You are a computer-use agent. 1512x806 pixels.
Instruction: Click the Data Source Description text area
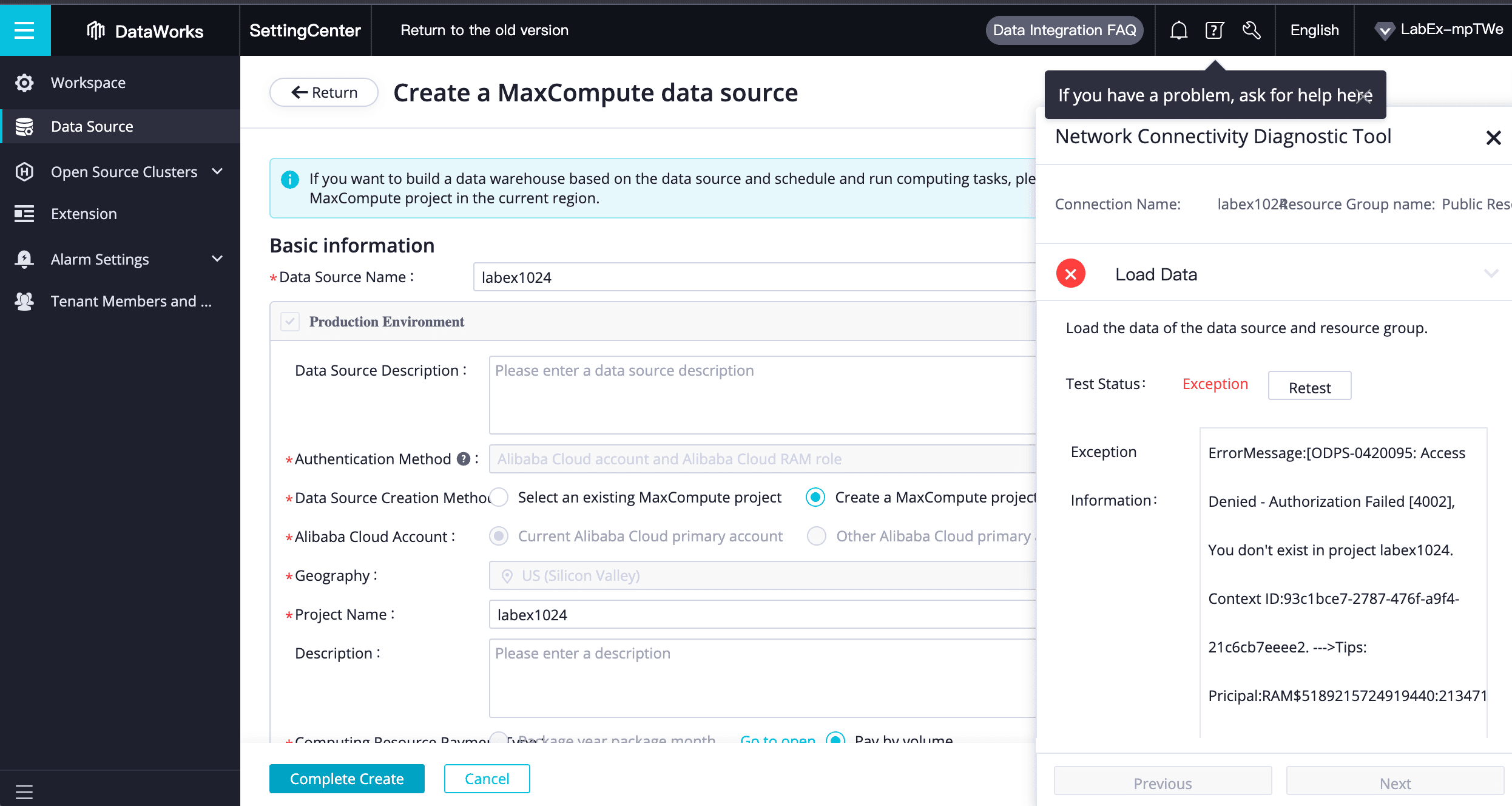pyautogui.click(x=763, y=395)
